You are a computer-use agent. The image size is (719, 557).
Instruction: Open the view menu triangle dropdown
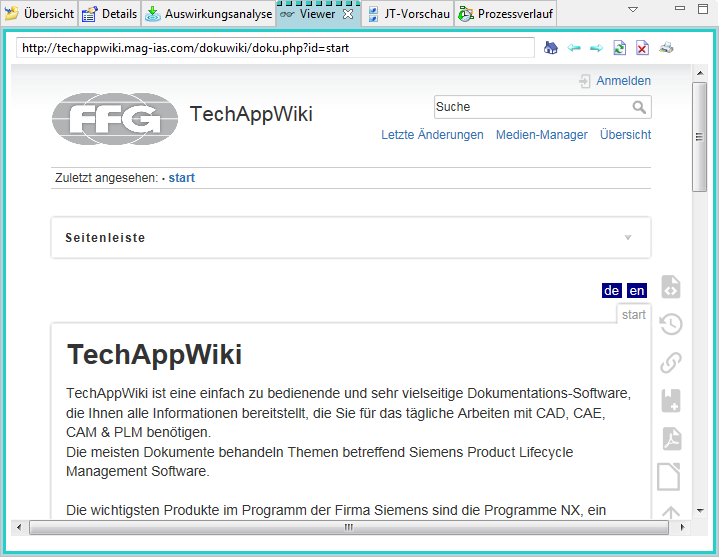pos(633,9)
